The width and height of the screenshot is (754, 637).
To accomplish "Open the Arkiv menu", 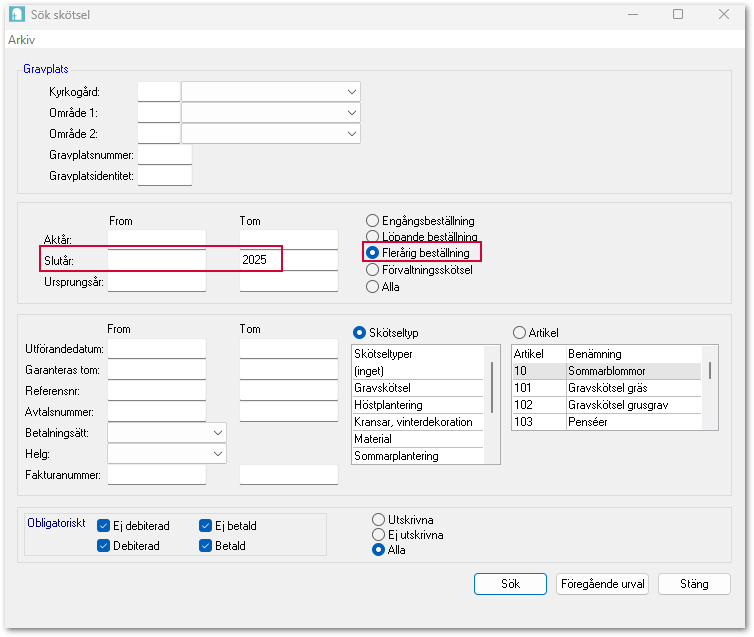I will [x=21, y=39].
